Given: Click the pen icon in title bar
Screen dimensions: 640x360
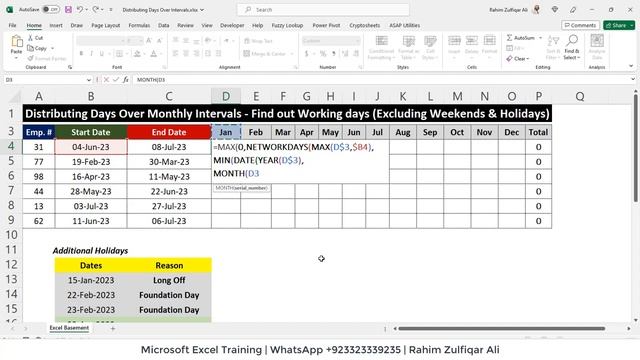Looking at the screenshot, I should tap(573, 9).
